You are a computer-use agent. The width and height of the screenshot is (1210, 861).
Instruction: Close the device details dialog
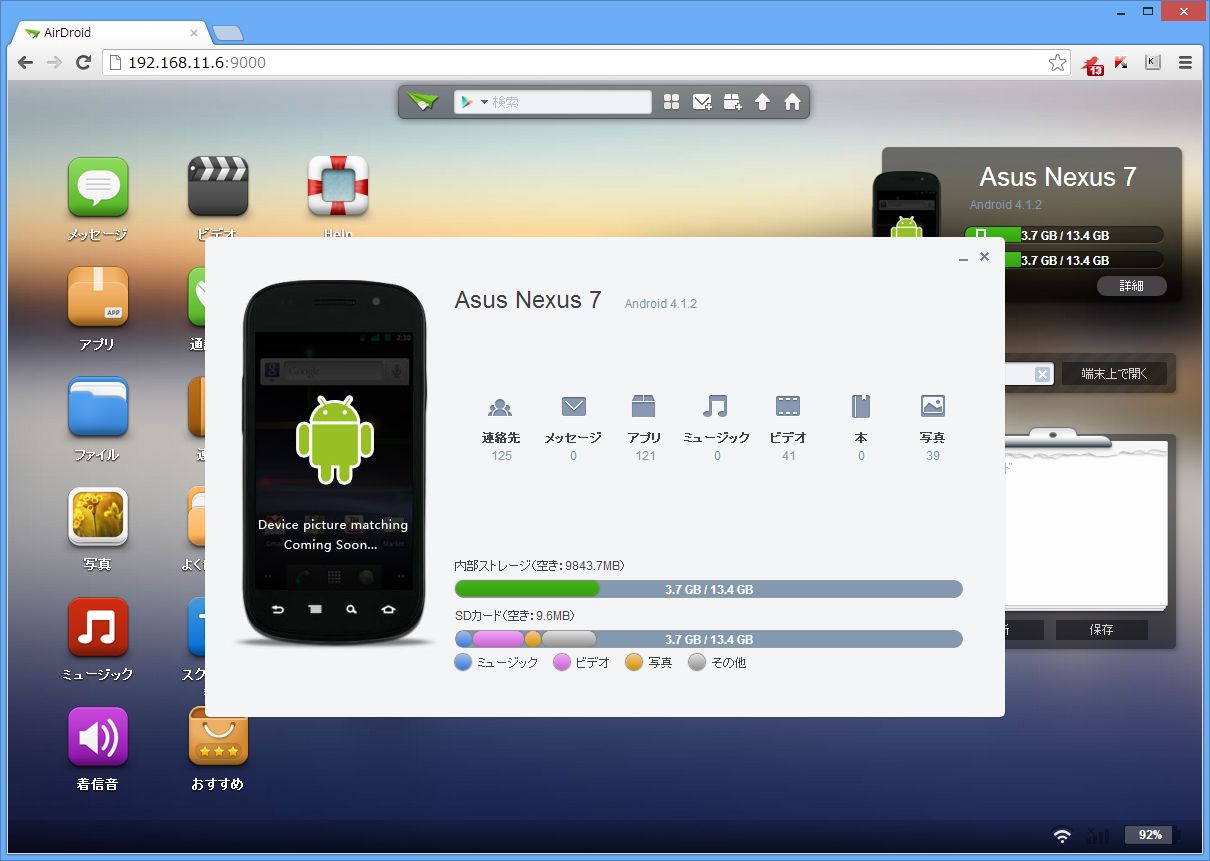coord(984,257)
